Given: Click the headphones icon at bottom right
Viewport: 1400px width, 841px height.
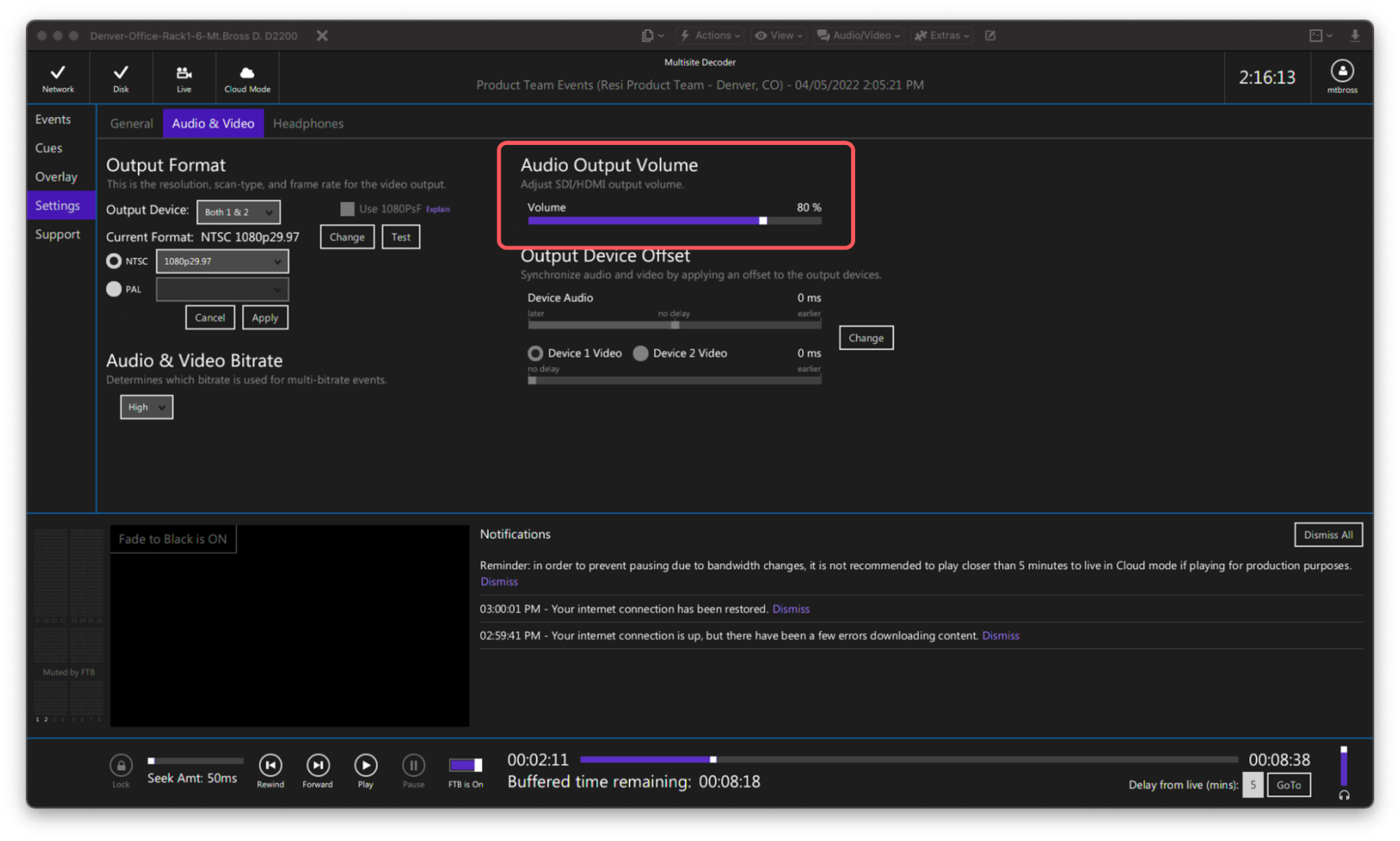Looking at the screenshot, I should coord(1343,795).
